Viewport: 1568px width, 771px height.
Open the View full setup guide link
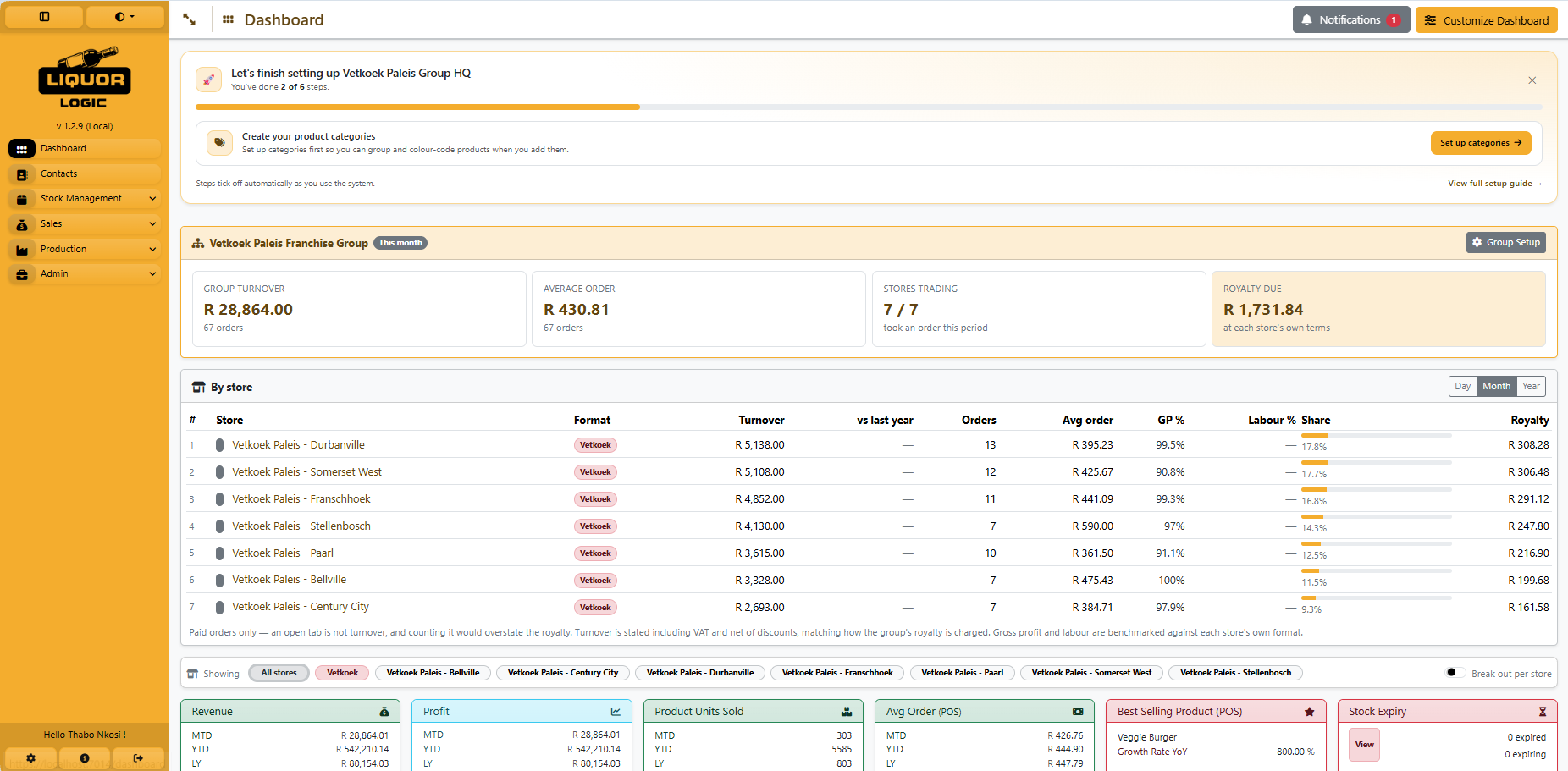tap(1494, 184)
